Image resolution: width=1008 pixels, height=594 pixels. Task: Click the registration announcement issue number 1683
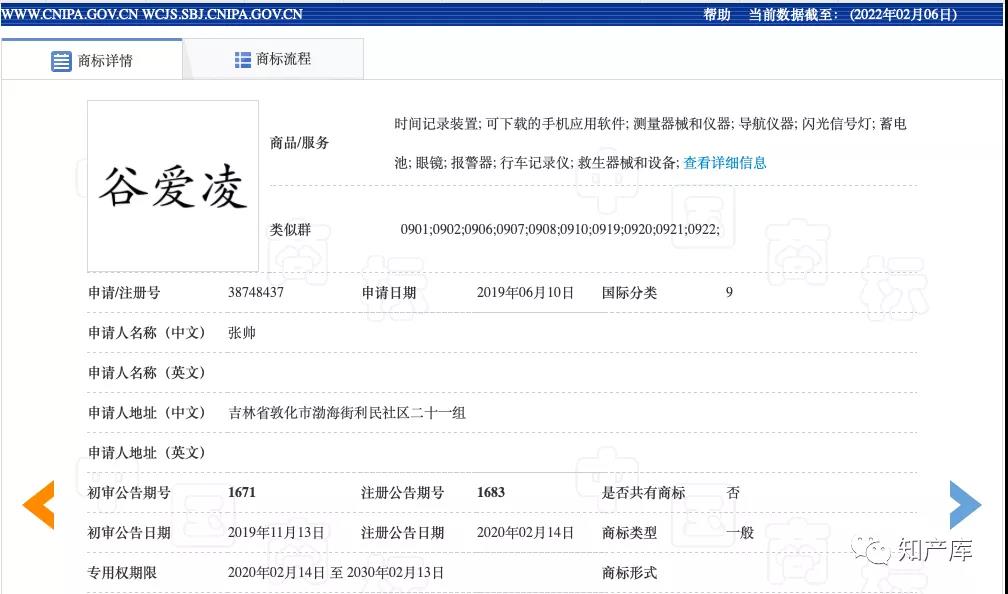point(491,492)
